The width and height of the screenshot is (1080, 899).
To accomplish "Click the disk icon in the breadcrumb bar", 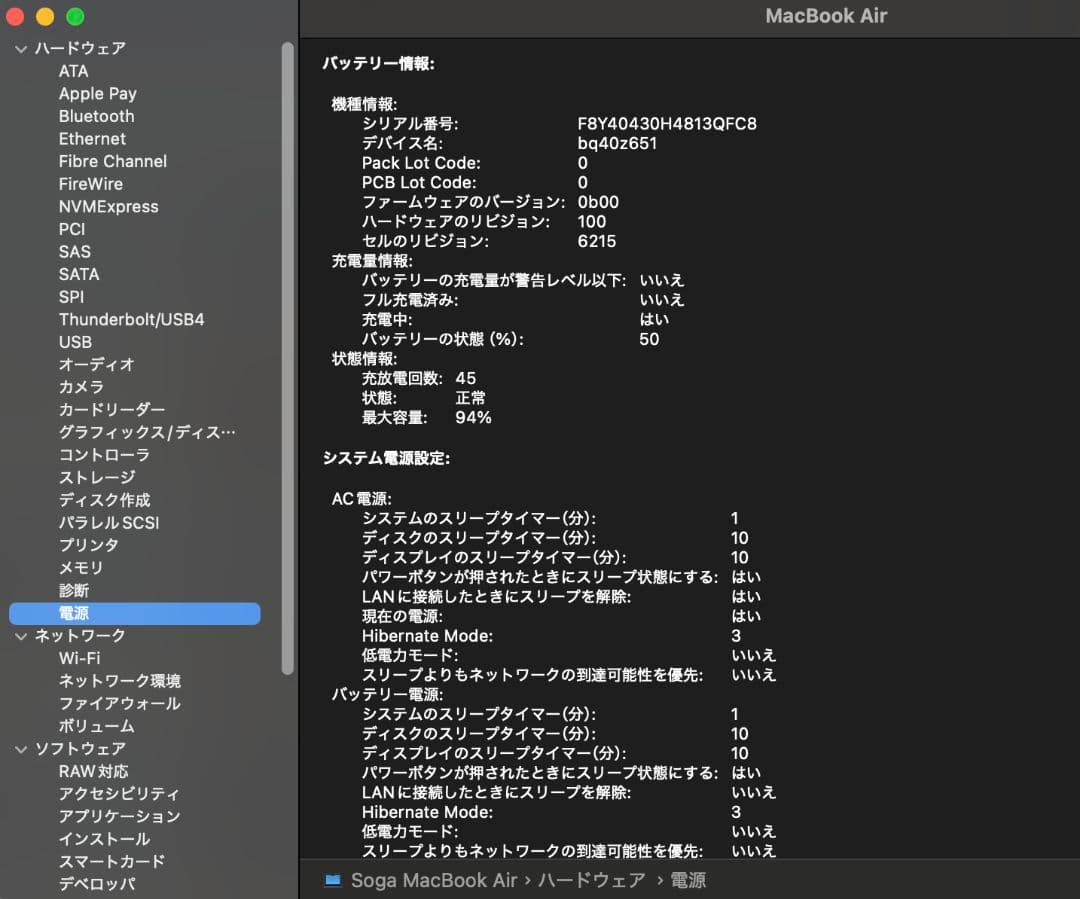I will coord(334,881).
